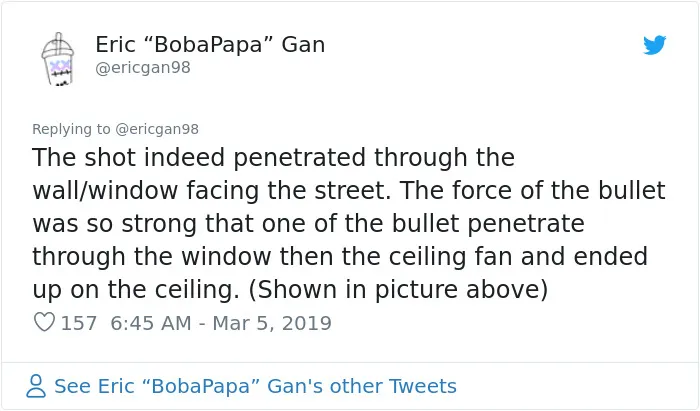Select the date Mar 5, 2019
The image size is (700, 411).
click(272, 323)
